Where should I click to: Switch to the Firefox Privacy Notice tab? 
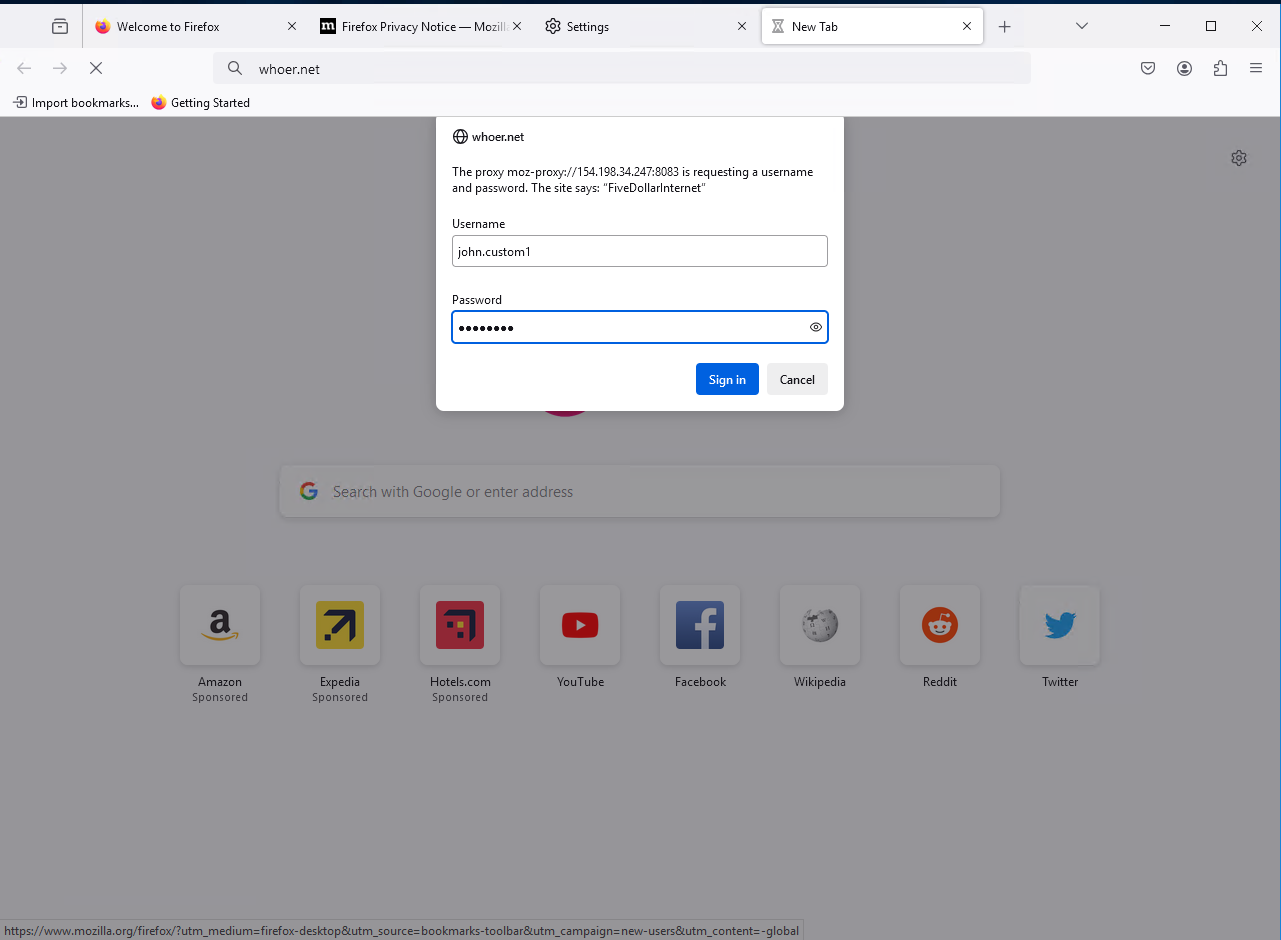coord(413,26)
